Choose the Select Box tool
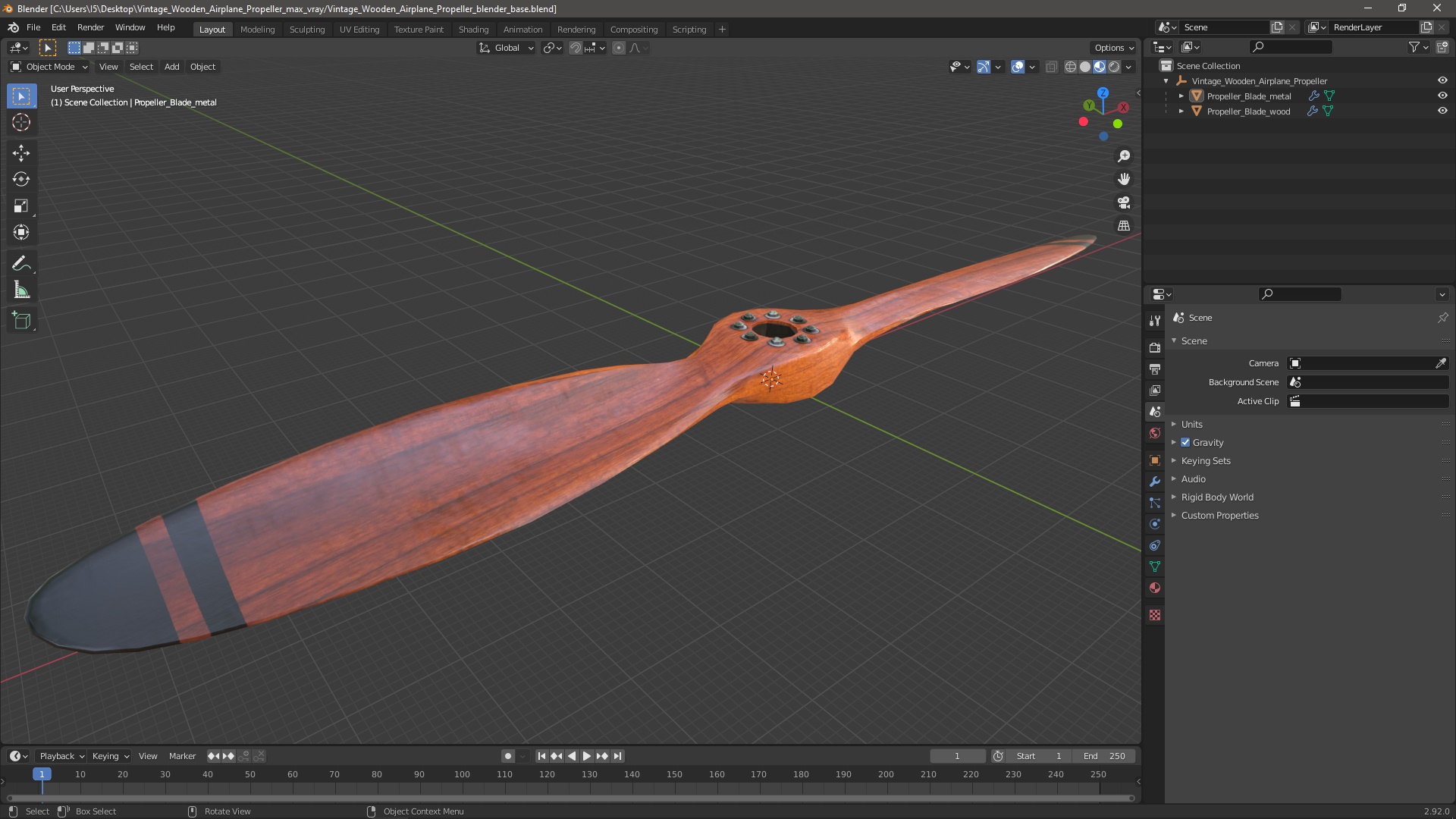This screenshot has width=1456, height=819. (21, 96)
